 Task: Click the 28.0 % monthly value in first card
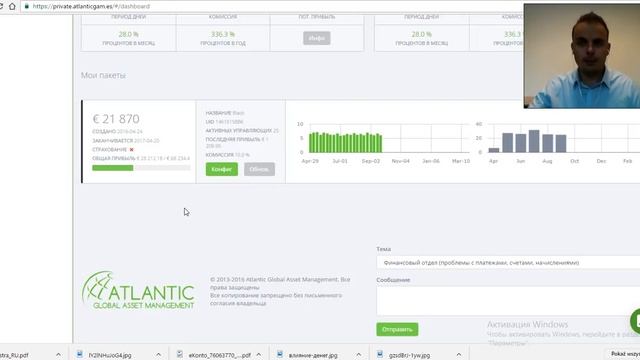point(129,34)
